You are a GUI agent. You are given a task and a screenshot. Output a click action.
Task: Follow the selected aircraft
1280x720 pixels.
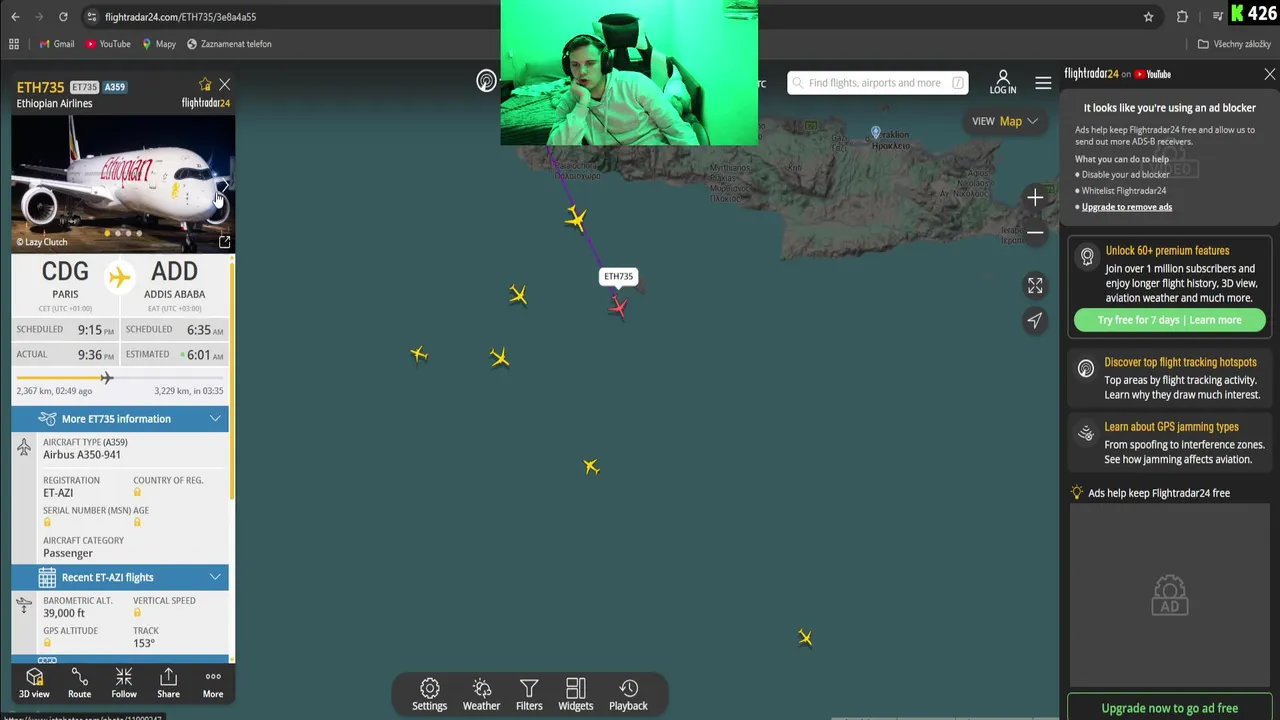tap(124, 684)
